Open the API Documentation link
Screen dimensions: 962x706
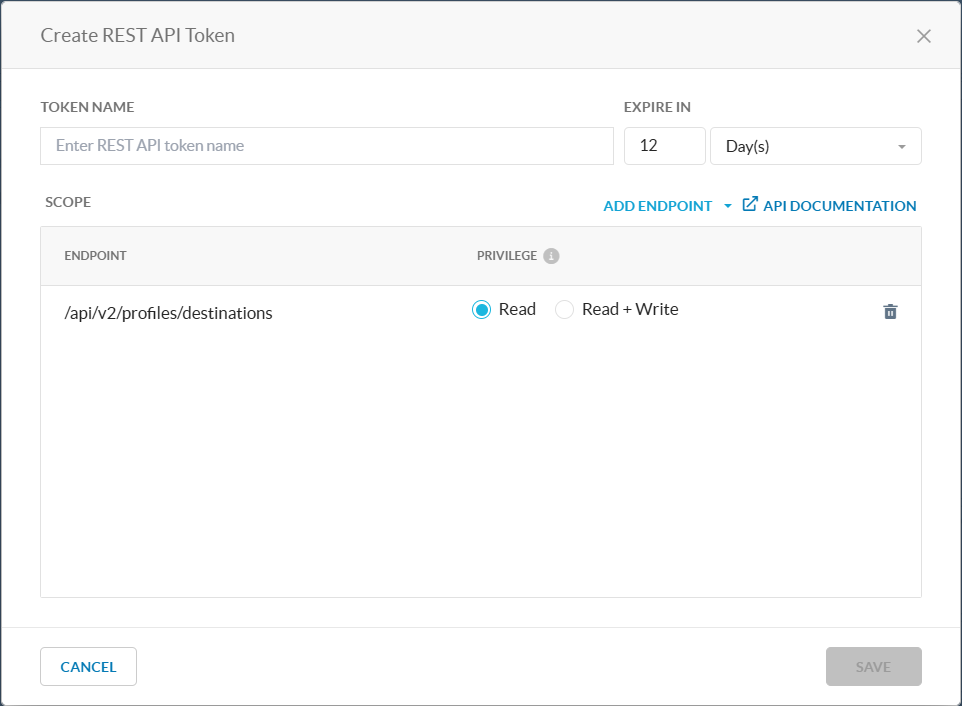(840, 205)
